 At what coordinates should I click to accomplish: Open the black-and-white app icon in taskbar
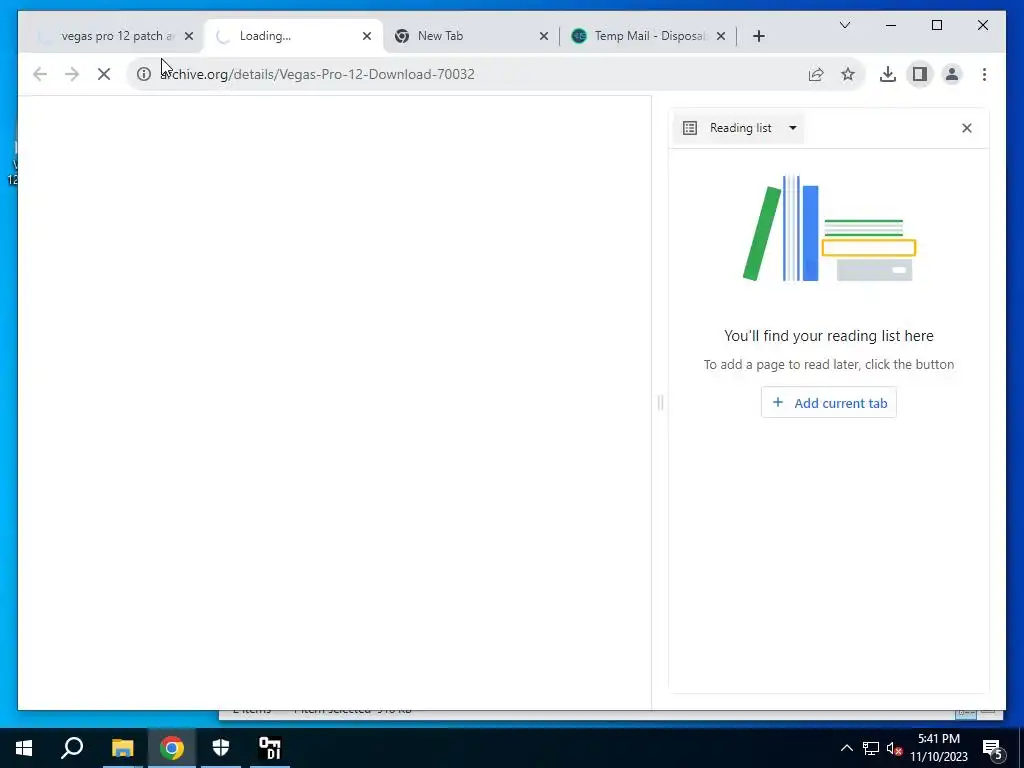270,748
